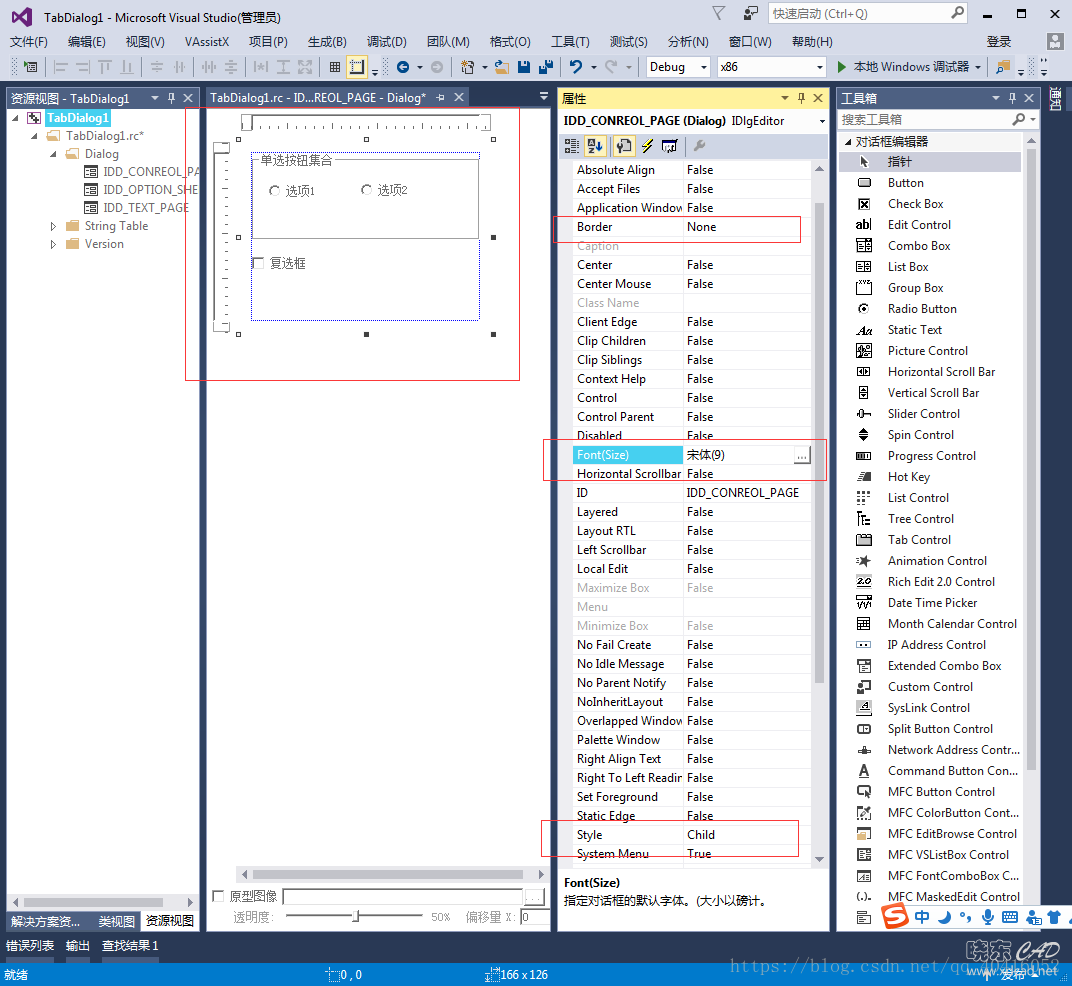Click the Test Dialog toolbar icon

31,67
